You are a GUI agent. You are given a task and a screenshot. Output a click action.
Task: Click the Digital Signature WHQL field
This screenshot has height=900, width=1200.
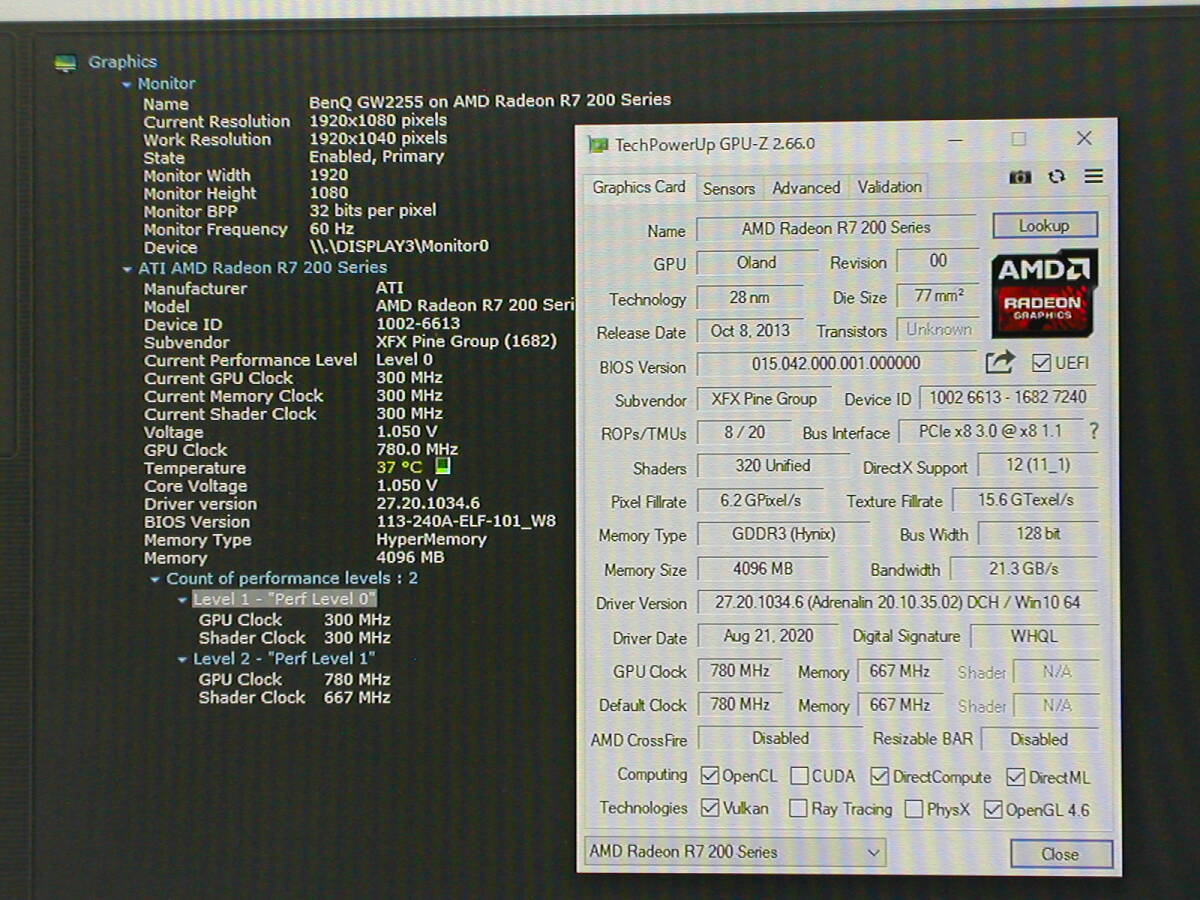point(1034,636)
